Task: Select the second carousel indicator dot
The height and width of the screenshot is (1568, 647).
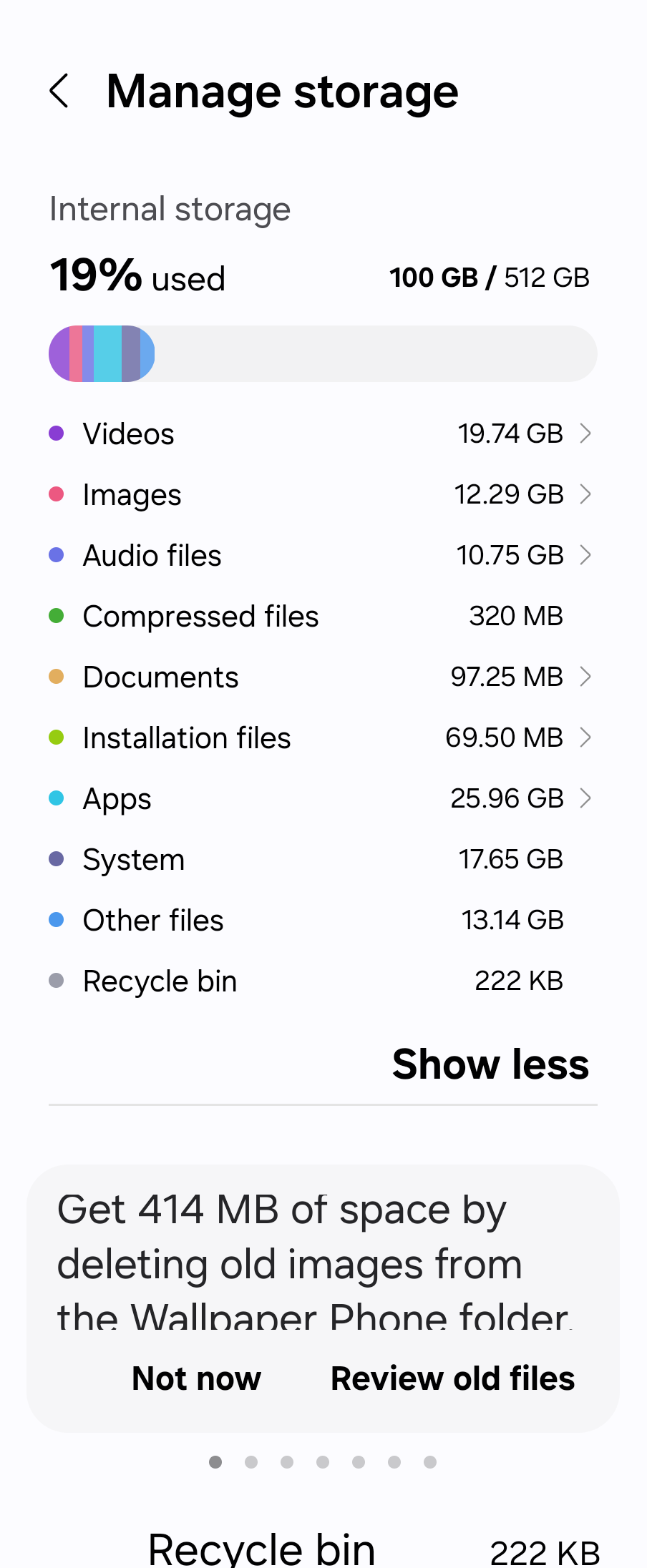Action: 251,1462
